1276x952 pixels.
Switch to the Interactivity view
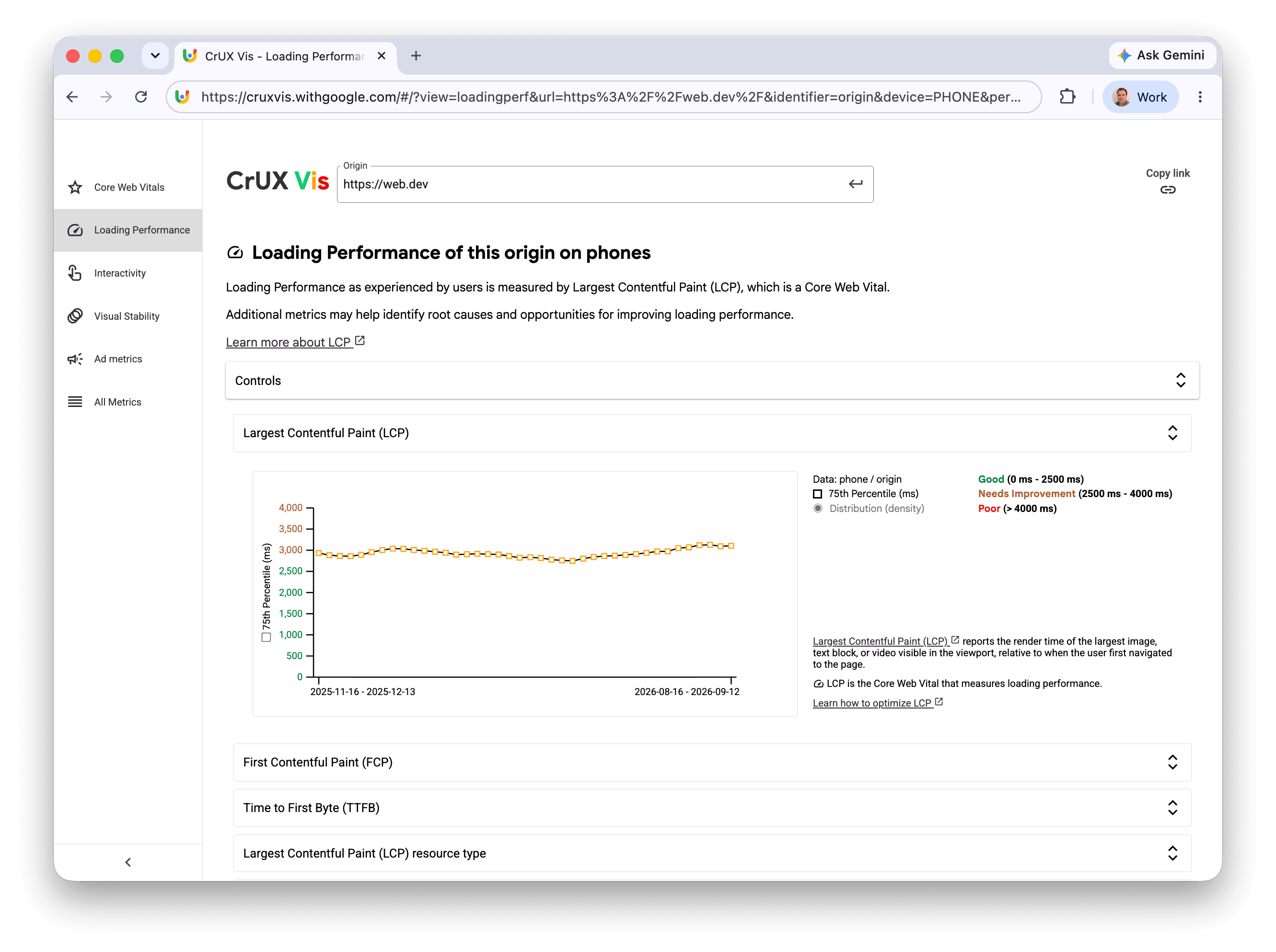pyautogui.click(x=128, y=273)
